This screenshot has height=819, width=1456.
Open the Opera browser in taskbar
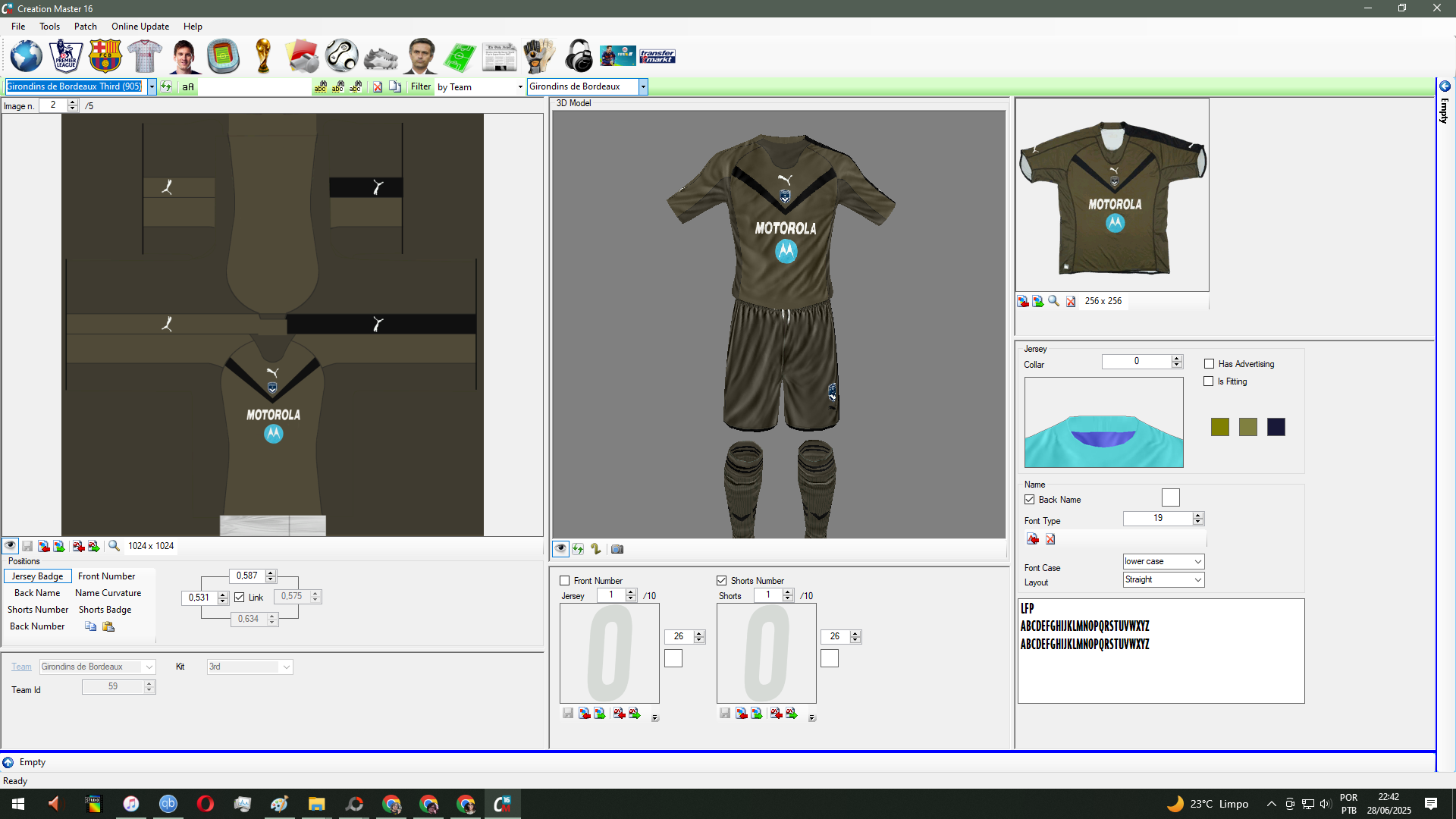[206, 804]
